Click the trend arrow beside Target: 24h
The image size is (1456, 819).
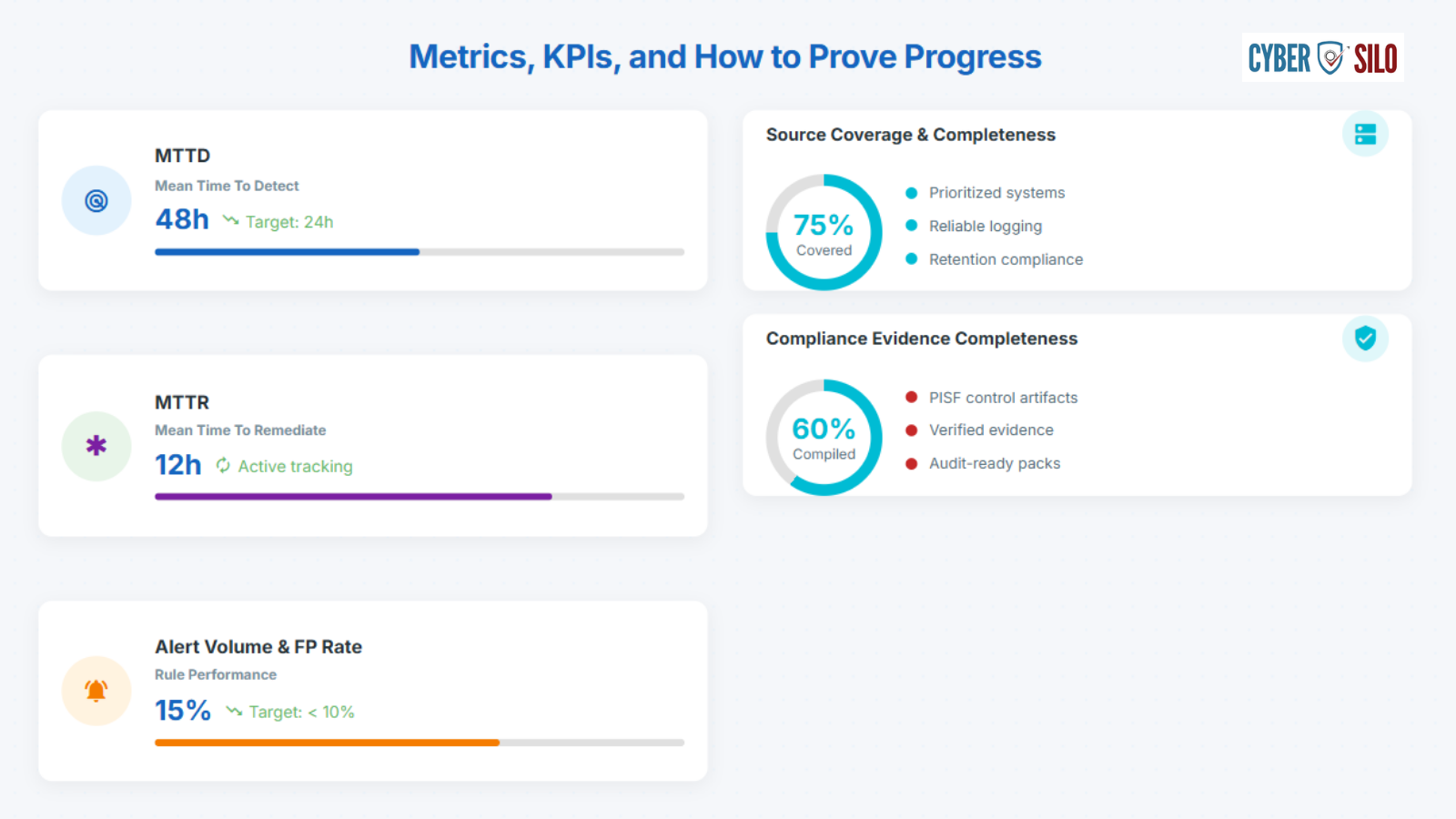click(231, 221)
